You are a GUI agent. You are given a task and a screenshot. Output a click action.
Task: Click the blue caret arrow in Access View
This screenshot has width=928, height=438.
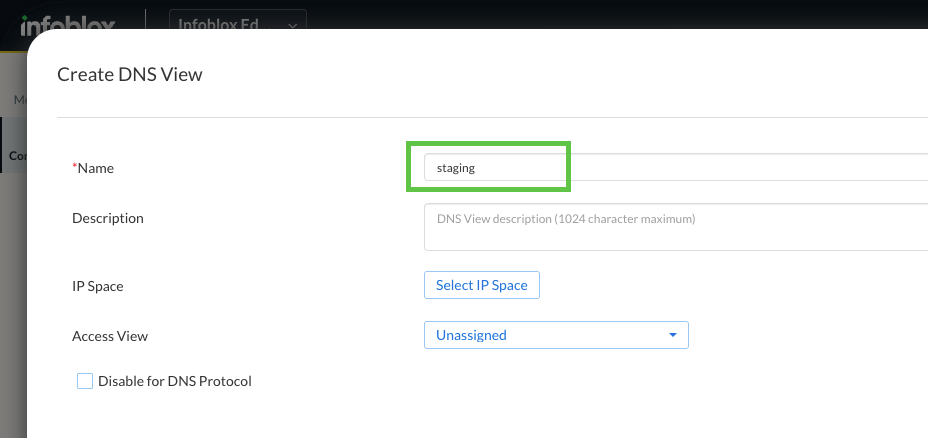[x=673, y=335]
